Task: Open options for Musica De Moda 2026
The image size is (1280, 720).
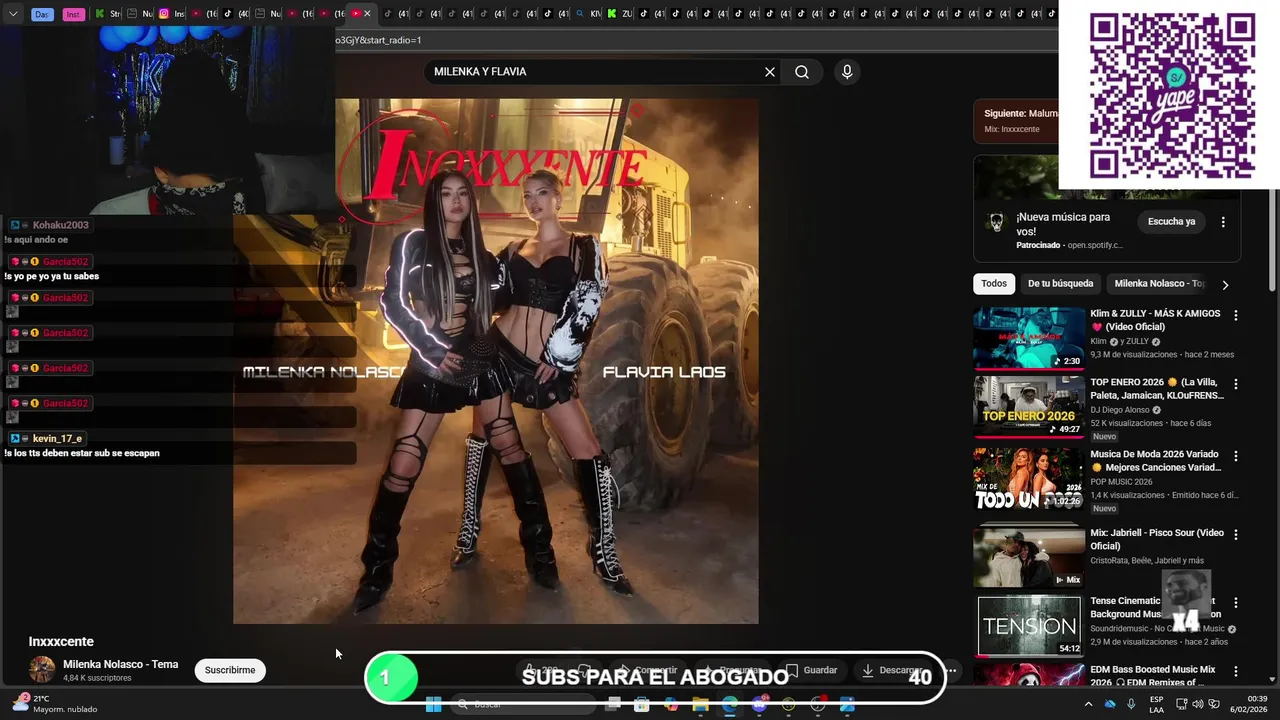Action: pos(1235,456)
